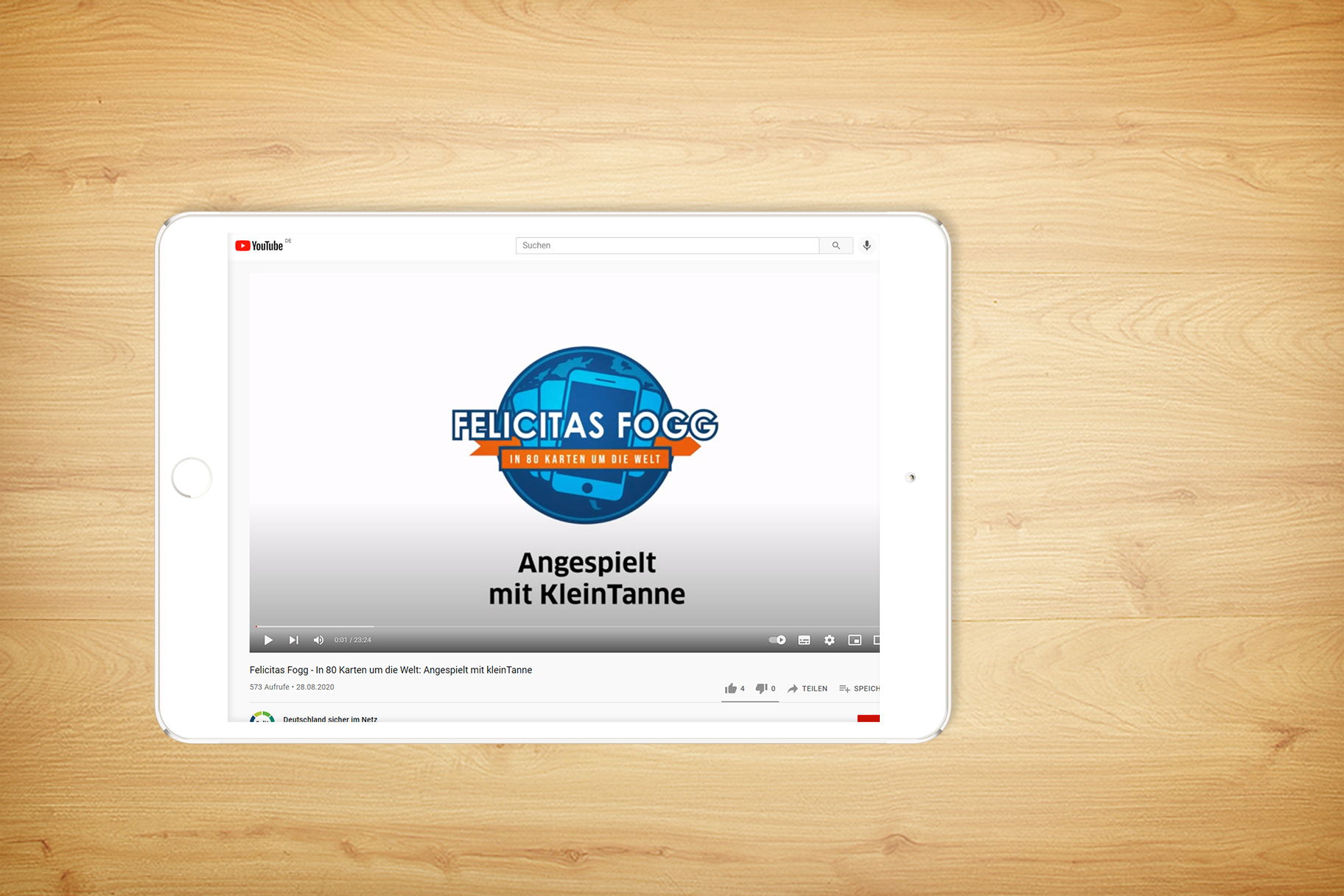
Task: Open the Felicitas Fogg video title
Action: pyautogui.click(x=391, y=670)
